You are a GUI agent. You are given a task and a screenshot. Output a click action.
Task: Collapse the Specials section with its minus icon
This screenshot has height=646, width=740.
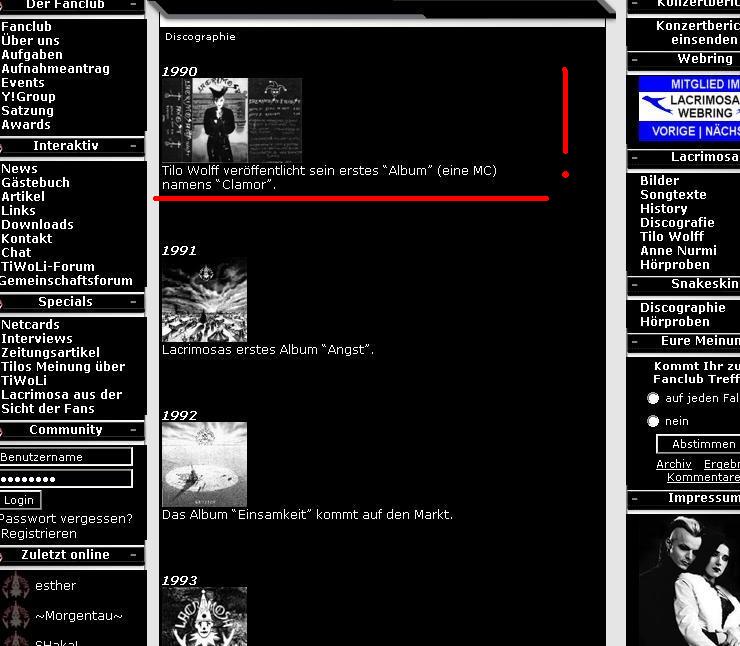(133, 302)
